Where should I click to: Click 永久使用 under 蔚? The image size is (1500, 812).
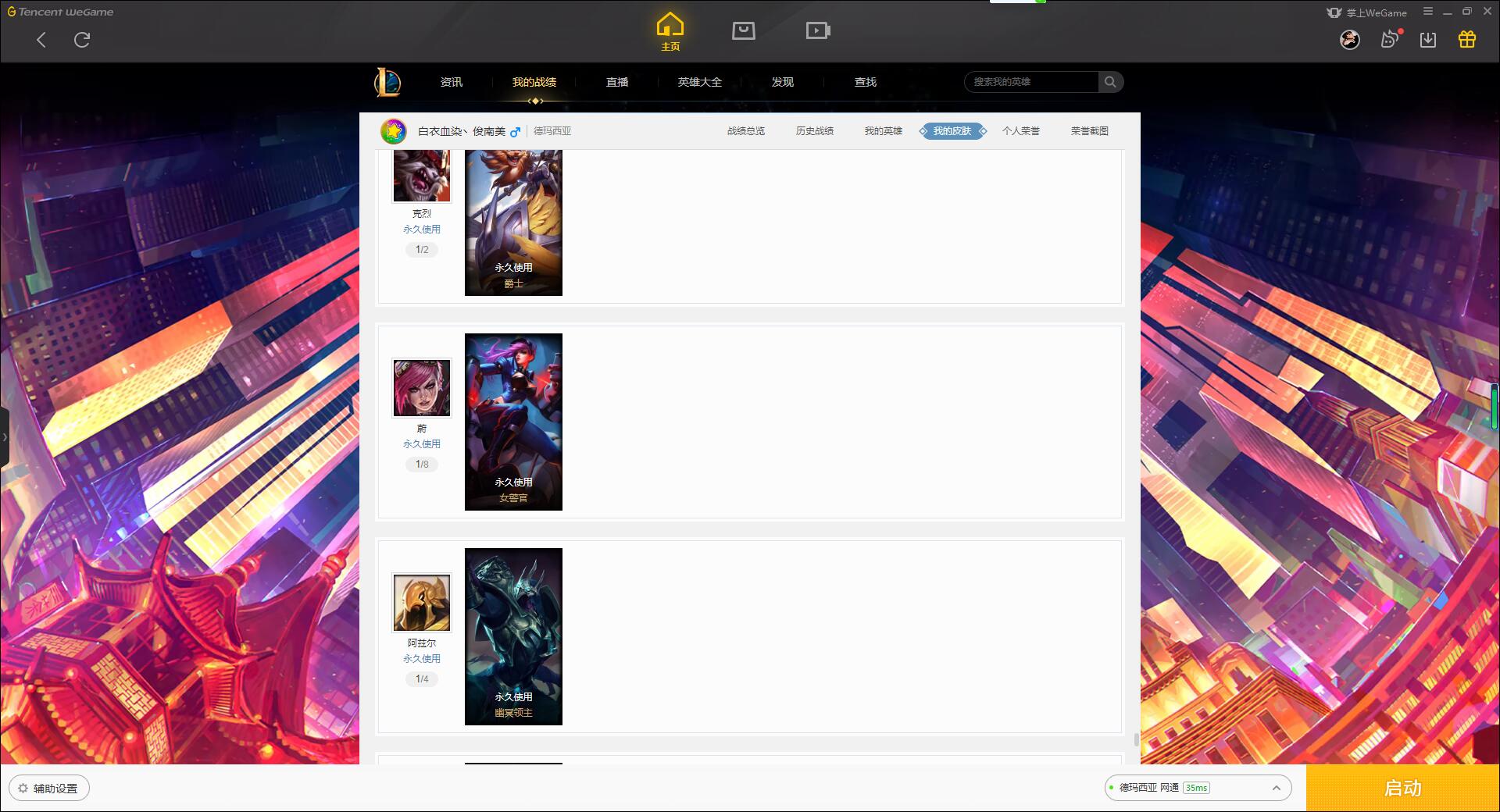point(422,444)
